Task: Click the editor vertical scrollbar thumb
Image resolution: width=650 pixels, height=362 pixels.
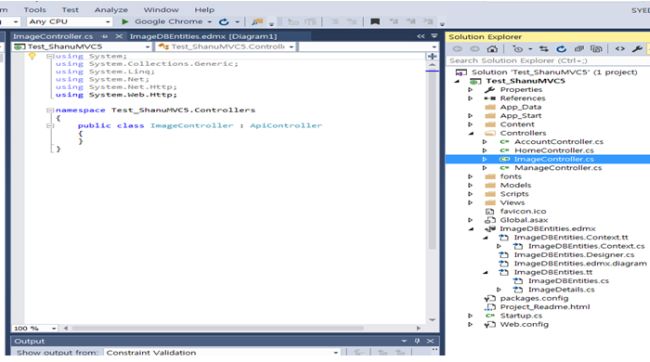Action: point(432,162)
